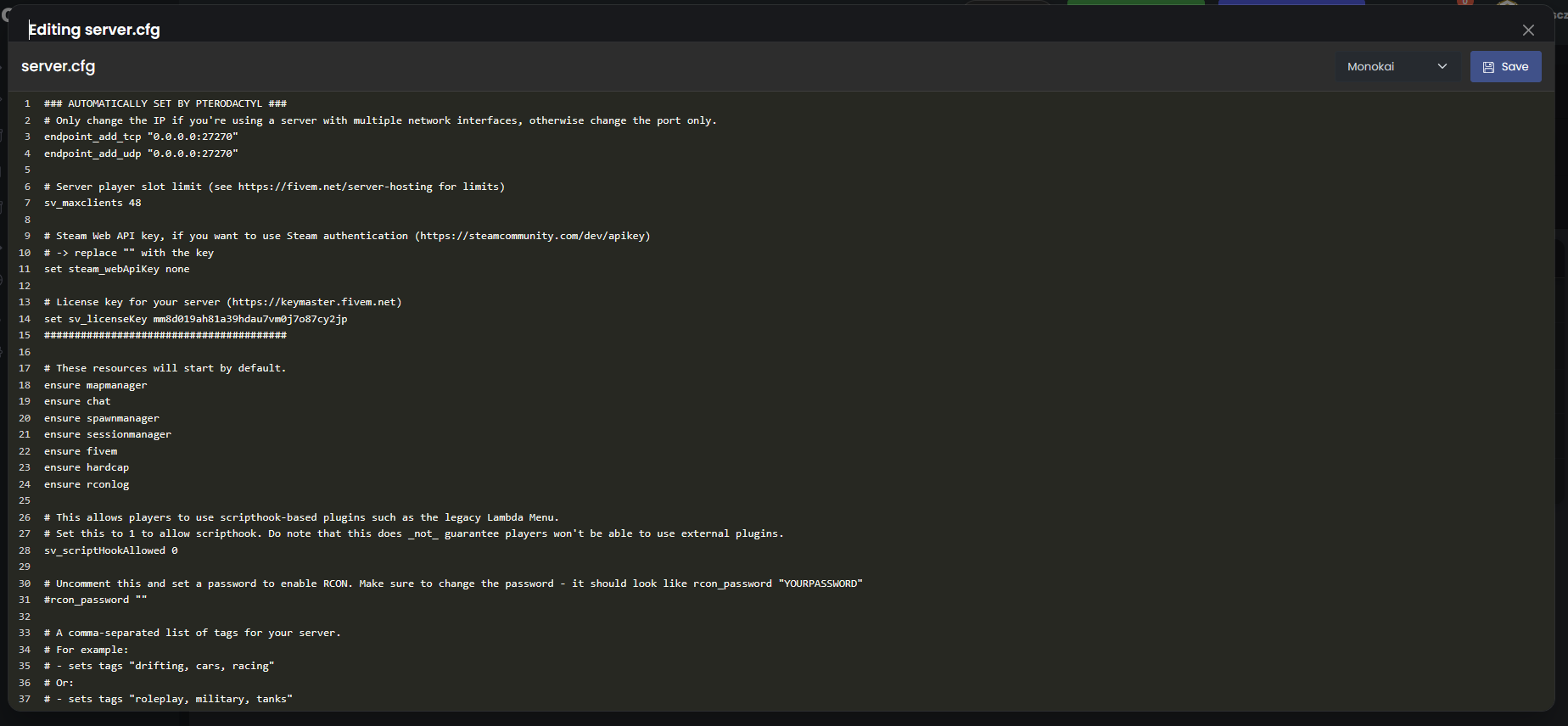Click the ensure mapmanager line
The height and width of the screenshot is (726, 1568).
[95, 386]
